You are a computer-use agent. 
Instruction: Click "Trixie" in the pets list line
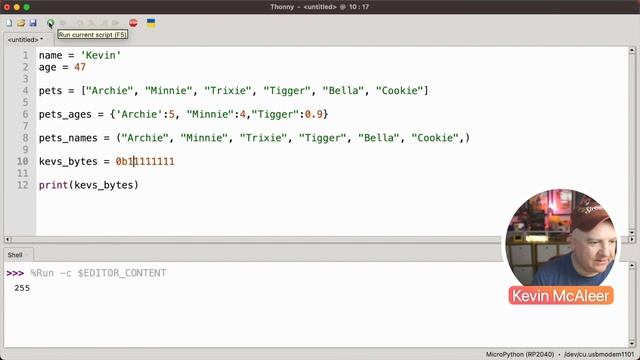click(x=228, y=91)
